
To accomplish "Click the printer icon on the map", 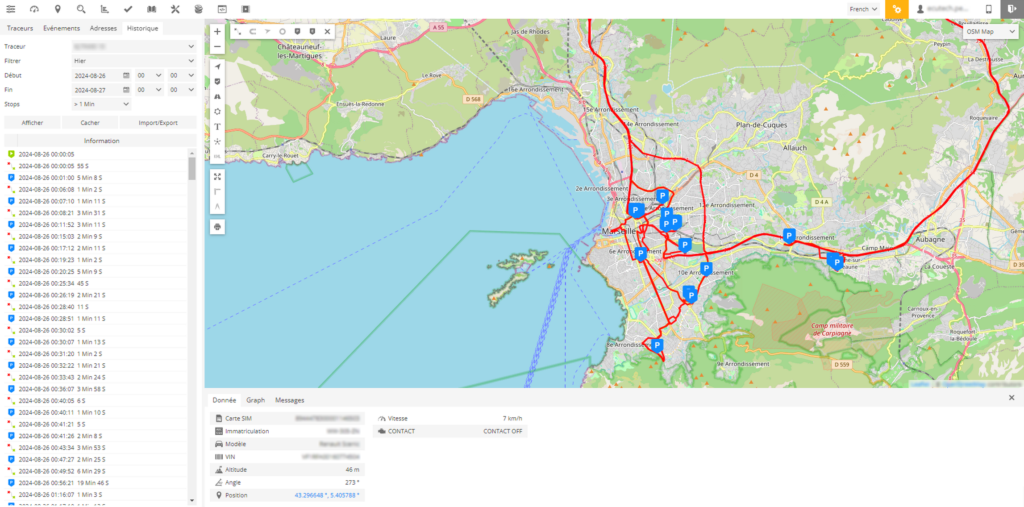I will [x=217, y=226].
